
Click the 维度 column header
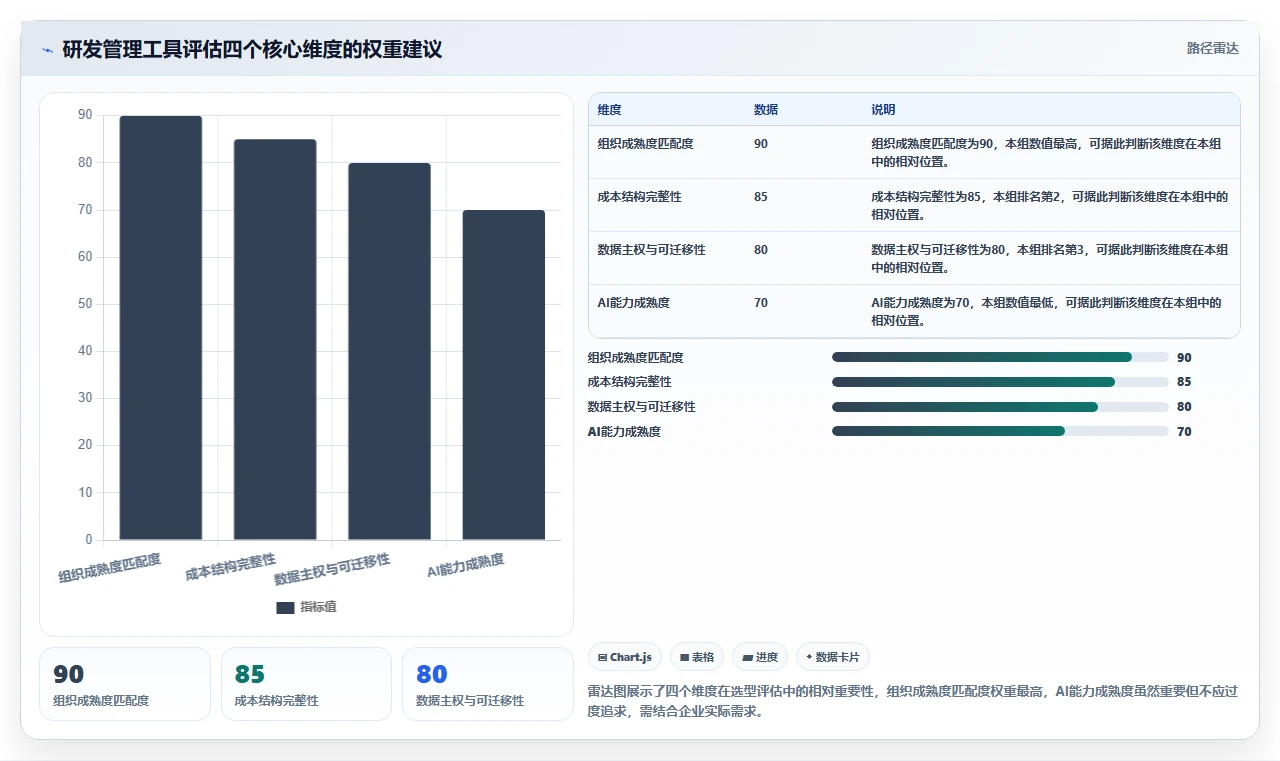click(x=609, y=110)
